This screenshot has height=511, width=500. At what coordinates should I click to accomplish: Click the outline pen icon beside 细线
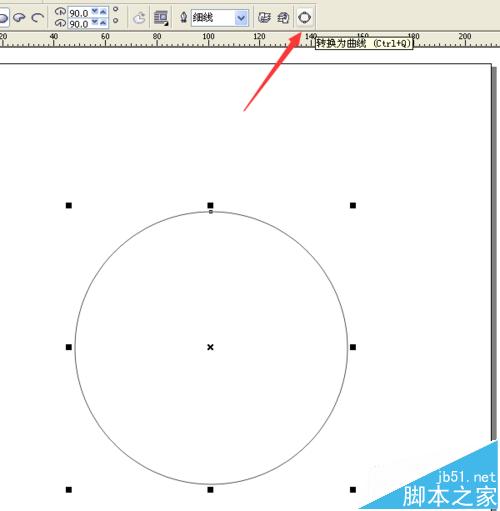(183, 17)
